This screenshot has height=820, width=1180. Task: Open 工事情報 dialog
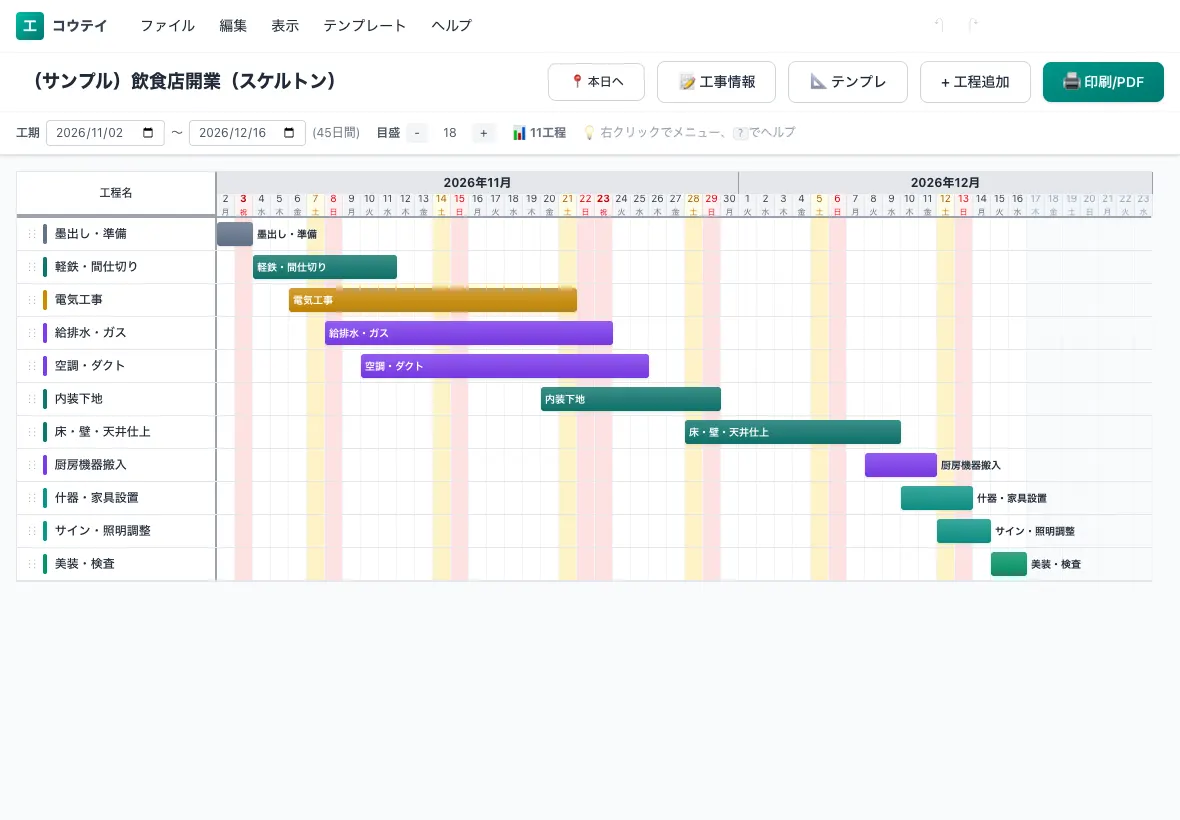pyautogui.click(x=716, y=82)
